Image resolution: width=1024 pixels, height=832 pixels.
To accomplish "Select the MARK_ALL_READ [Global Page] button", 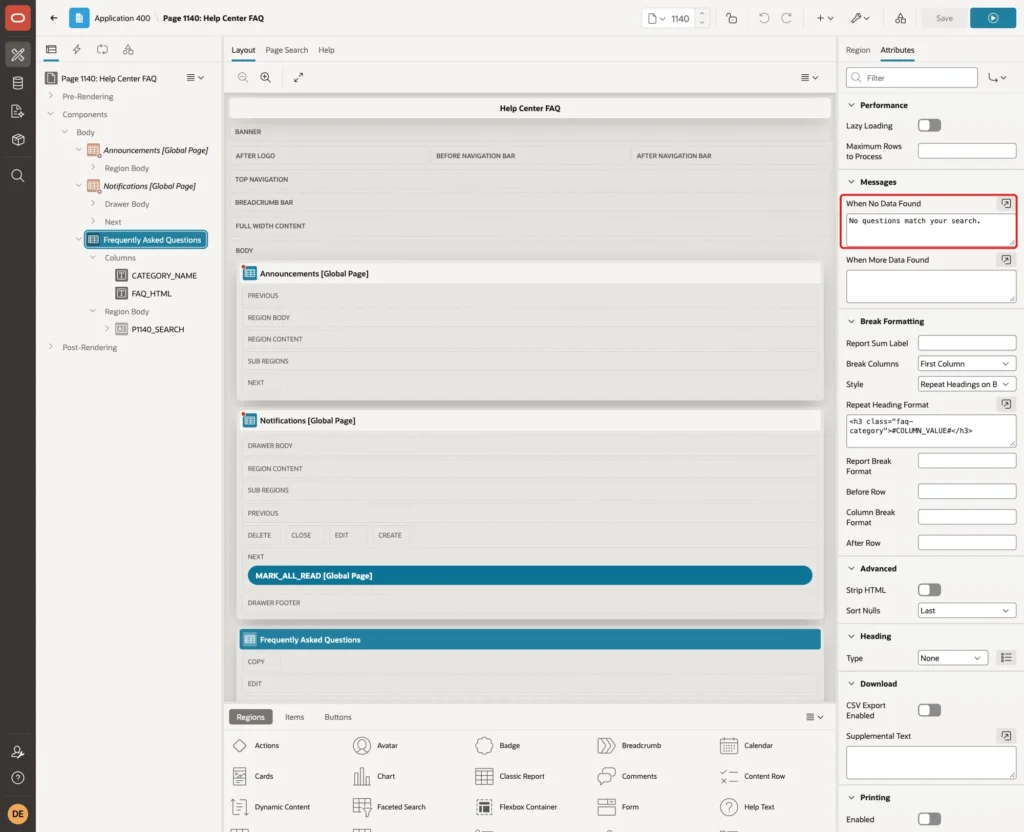I will (530, 575).
